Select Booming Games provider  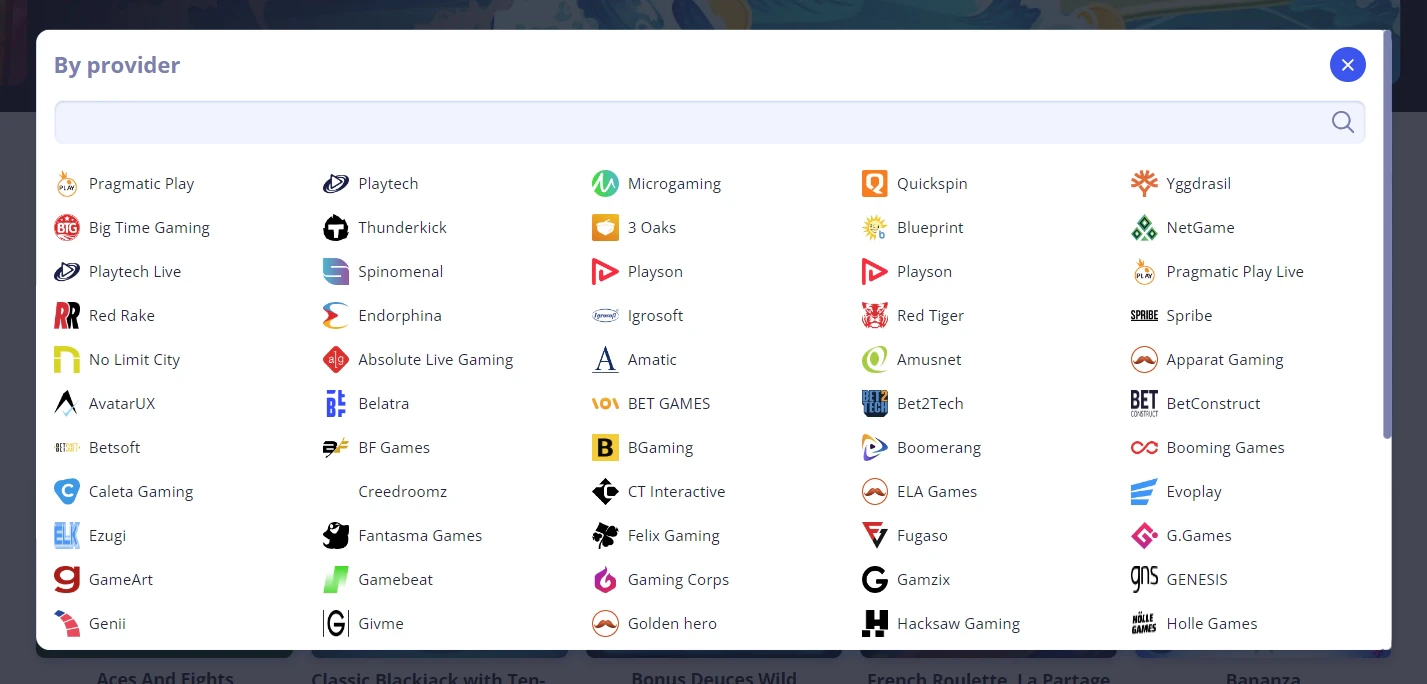pyautogui.click(x=1208, y=448)
